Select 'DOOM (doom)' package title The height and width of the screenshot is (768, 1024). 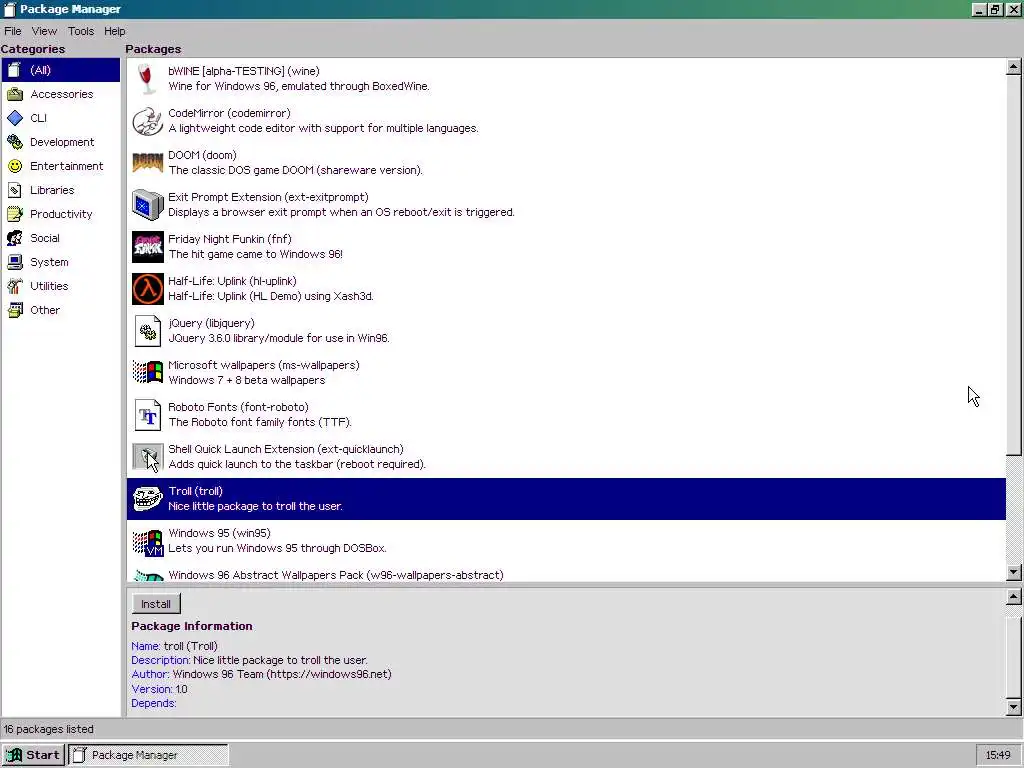coord(202,155)
